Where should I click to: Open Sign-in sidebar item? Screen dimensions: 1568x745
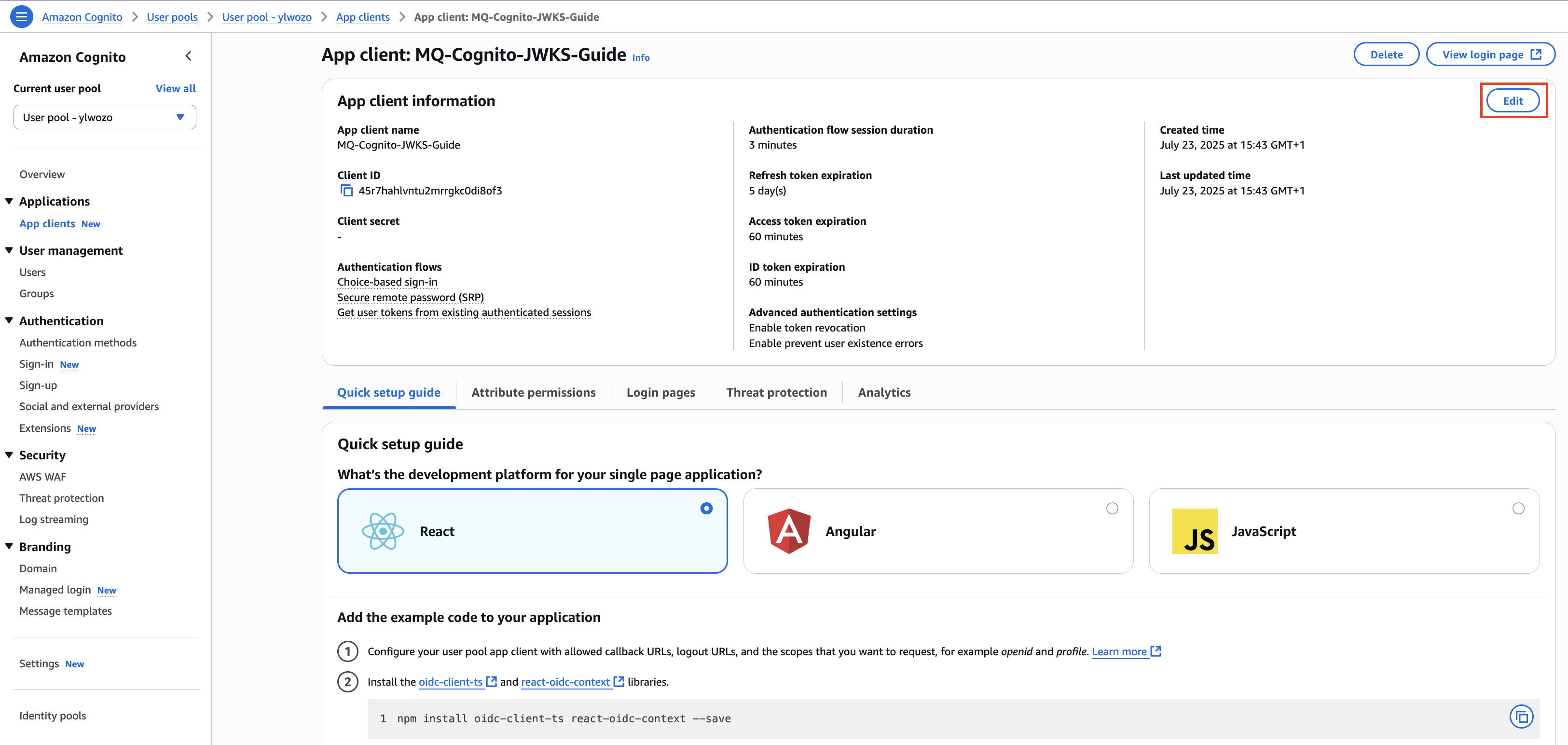click(x=37, y=364)
